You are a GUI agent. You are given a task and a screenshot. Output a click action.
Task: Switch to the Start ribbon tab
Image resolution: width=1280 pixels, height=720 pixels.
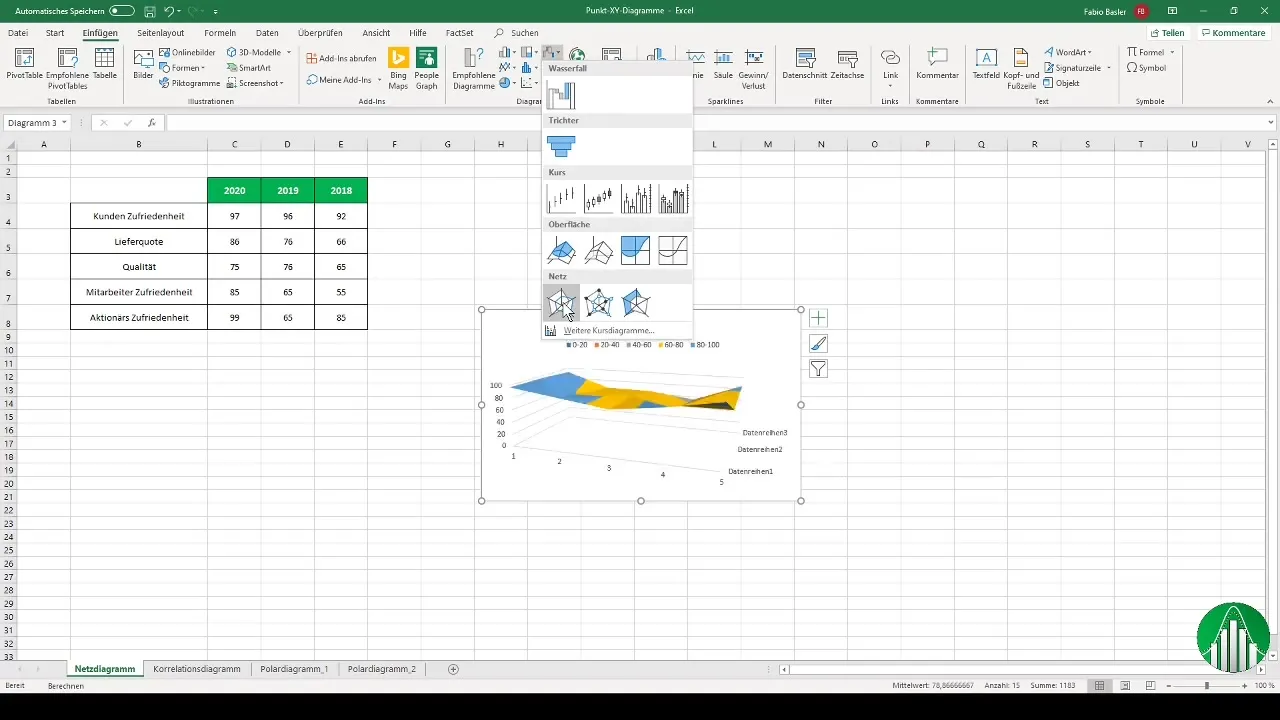click(x=55, y=32)
